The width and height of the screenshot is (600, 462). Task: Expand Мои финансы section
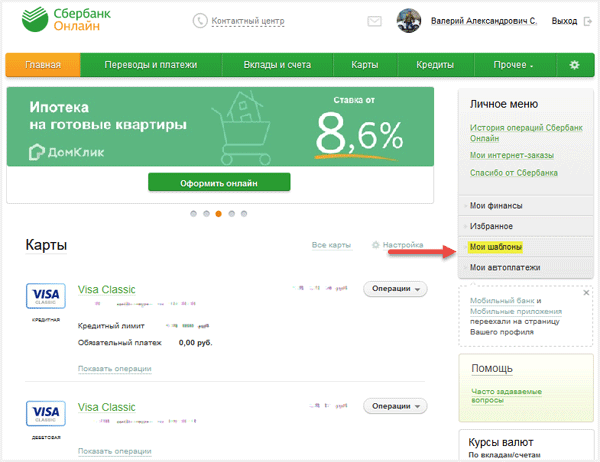526,206
